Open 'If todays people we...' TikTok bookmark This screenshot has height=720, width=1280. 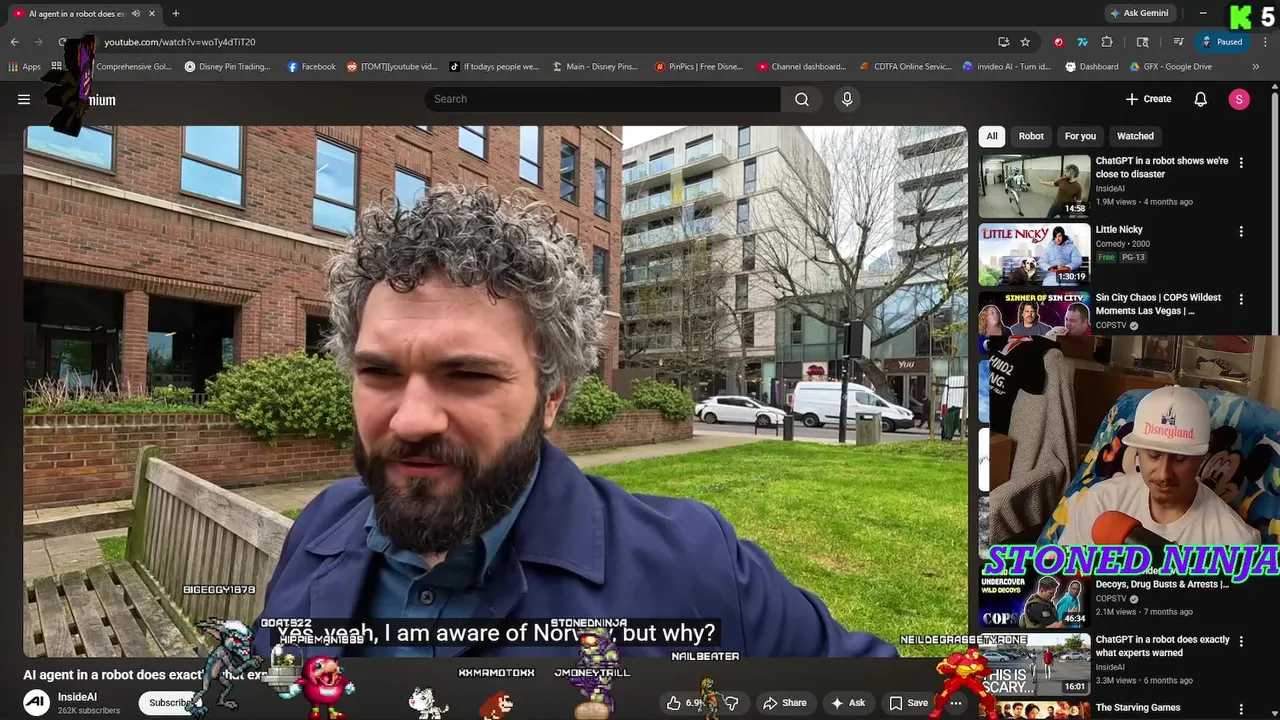point(494,67)
